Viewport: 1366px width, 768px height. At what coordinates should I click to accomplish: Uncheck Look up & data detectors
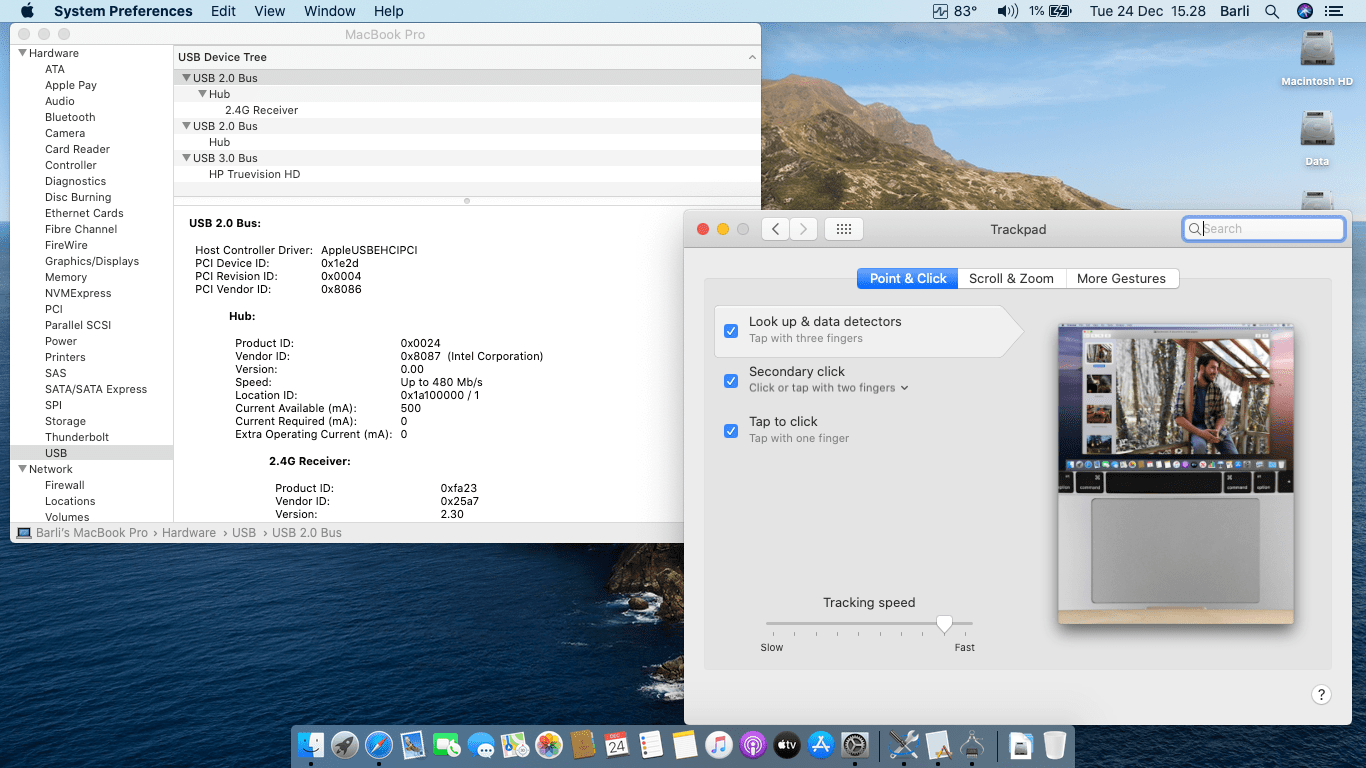pos(731,330)
